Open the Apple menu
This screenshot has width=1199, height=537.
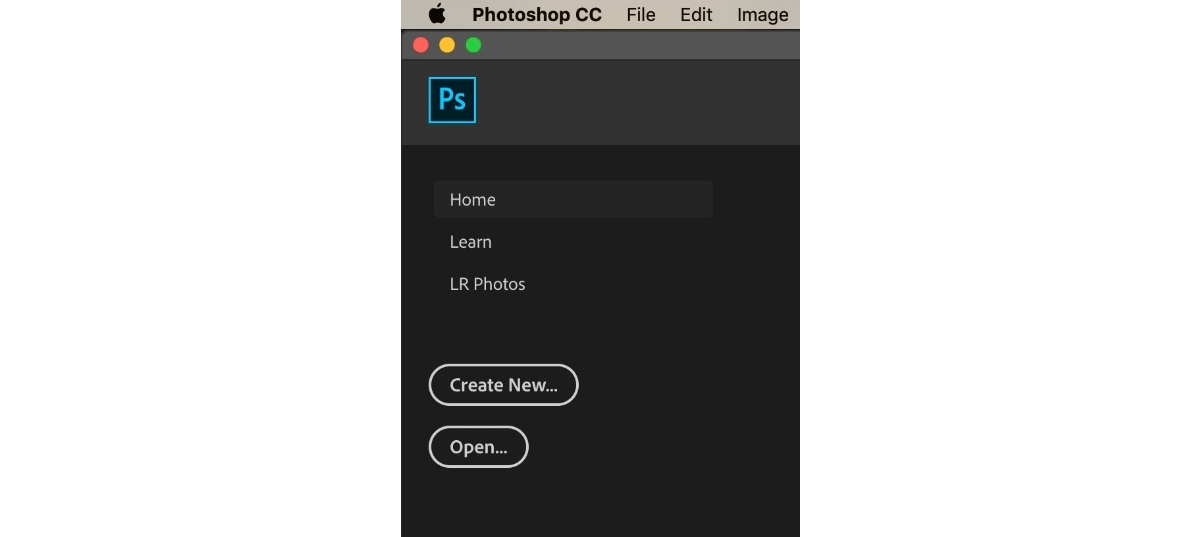[437, 14]
